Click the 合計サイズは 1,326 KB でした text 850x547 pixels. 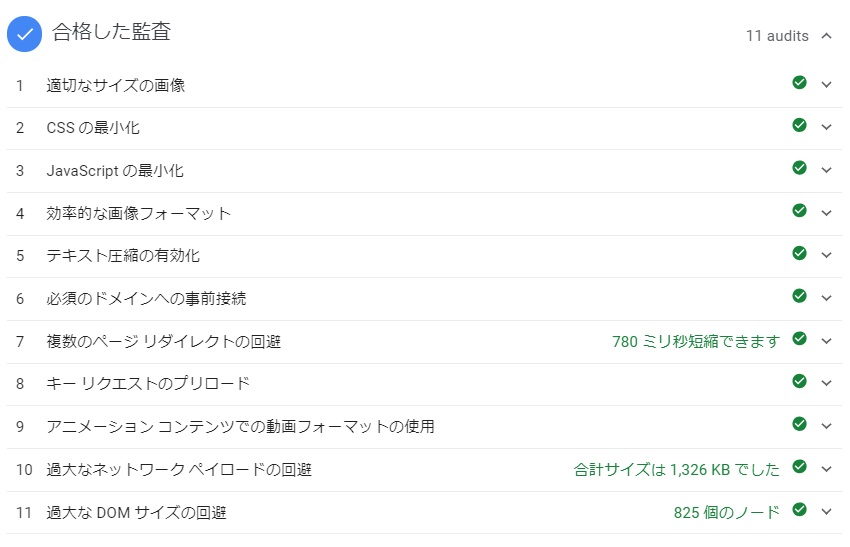coord(677,469)
